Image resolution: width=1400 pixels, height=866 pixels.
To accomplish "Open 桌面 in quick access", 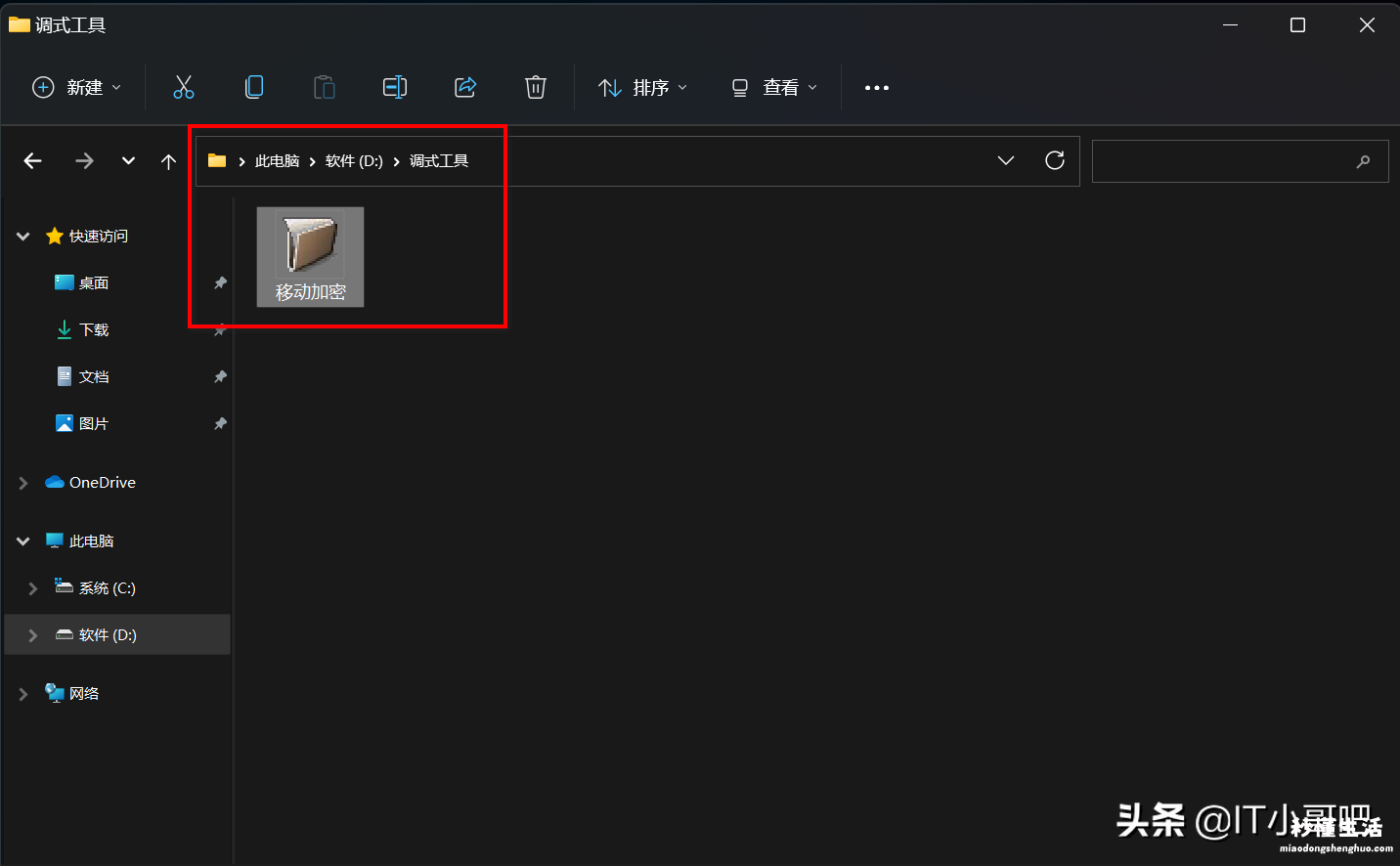I will tap(94, 283).
